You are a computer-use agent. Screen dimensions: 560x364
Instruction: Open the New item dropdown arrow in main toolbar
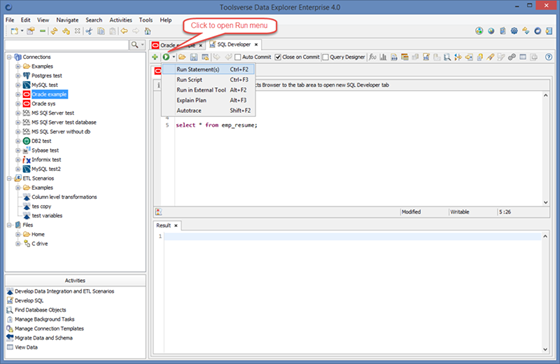pyautogui.click(x=22, y=31)
